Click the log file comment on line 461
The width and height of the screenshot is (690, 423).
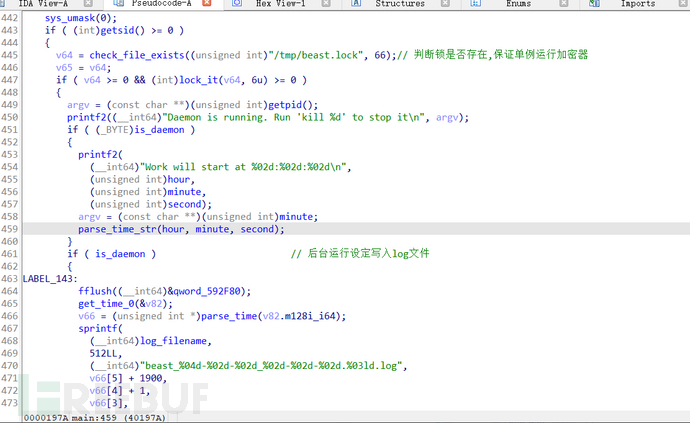tap(360, 254)
